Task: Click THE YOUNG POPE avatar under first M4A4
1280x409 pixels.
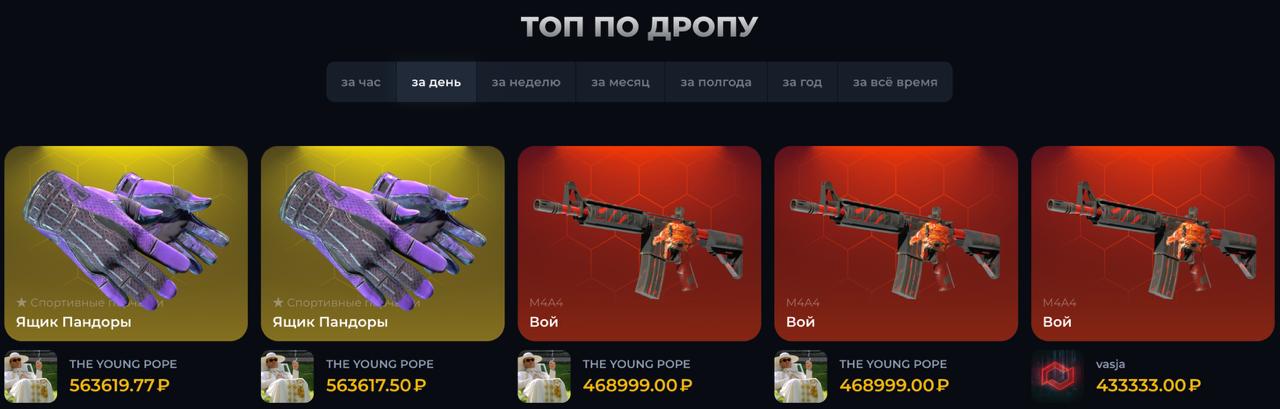Action: pos(544,376)
